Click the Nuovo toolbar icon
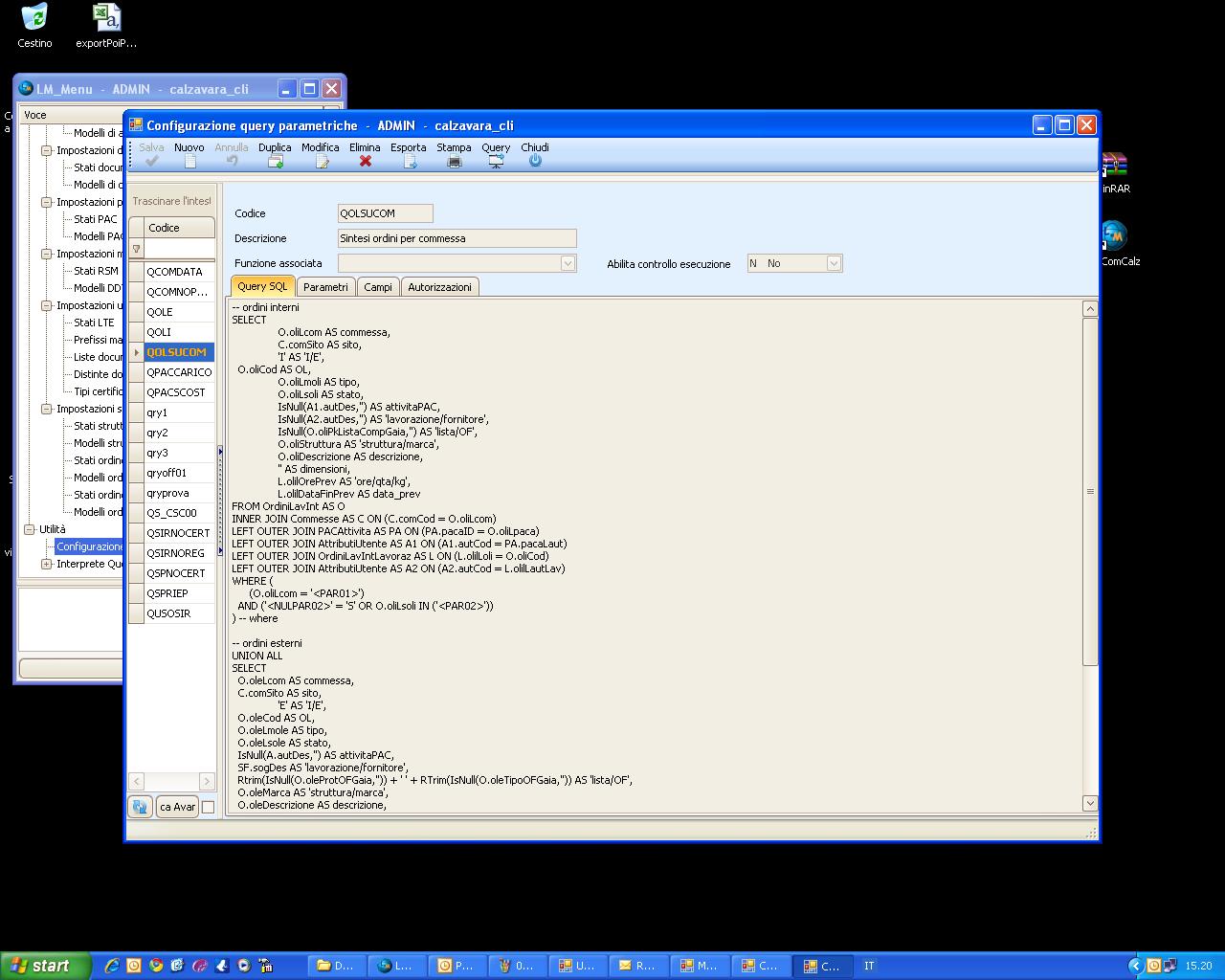 189,162
